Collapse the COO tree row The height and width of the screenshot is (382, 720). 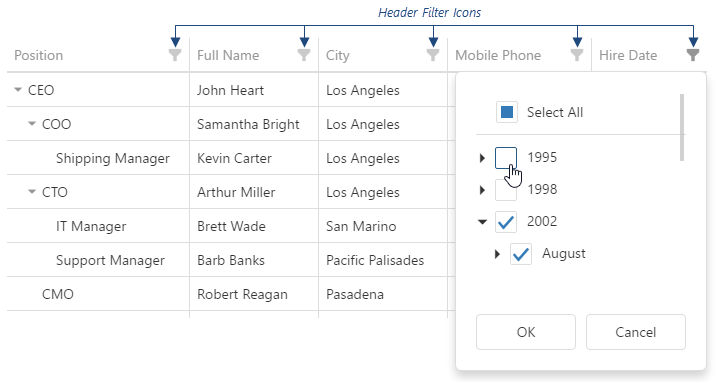(x=32, y=124)
